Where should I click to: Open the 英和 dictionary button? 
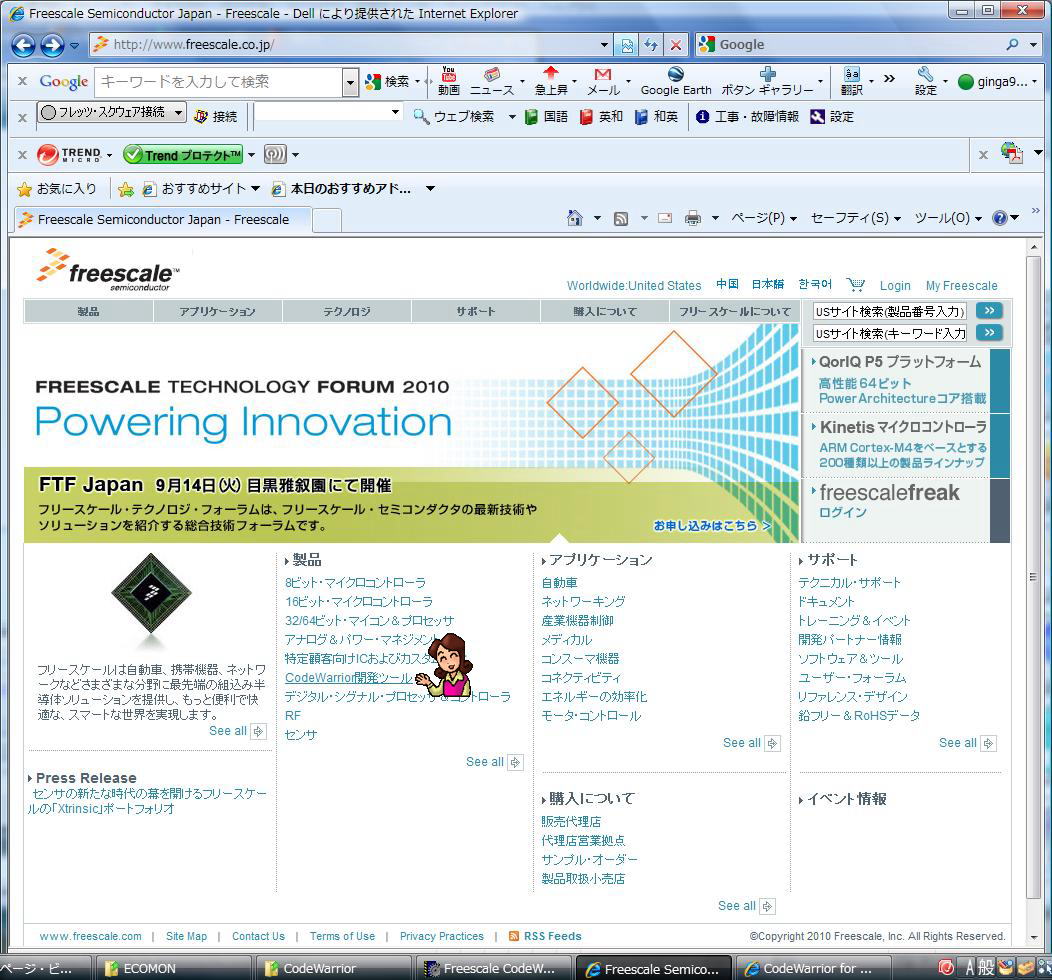(x=601, y=117)
